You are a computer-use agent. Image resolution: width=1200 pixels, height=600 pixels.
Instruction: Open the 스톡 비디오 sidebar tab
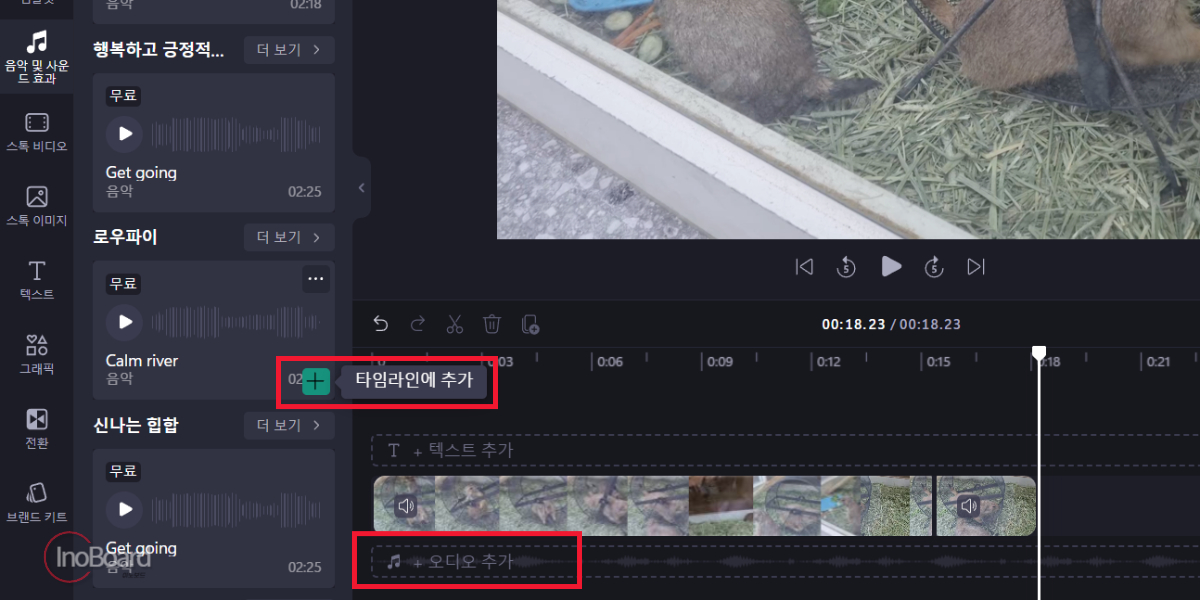click(36, 132)
